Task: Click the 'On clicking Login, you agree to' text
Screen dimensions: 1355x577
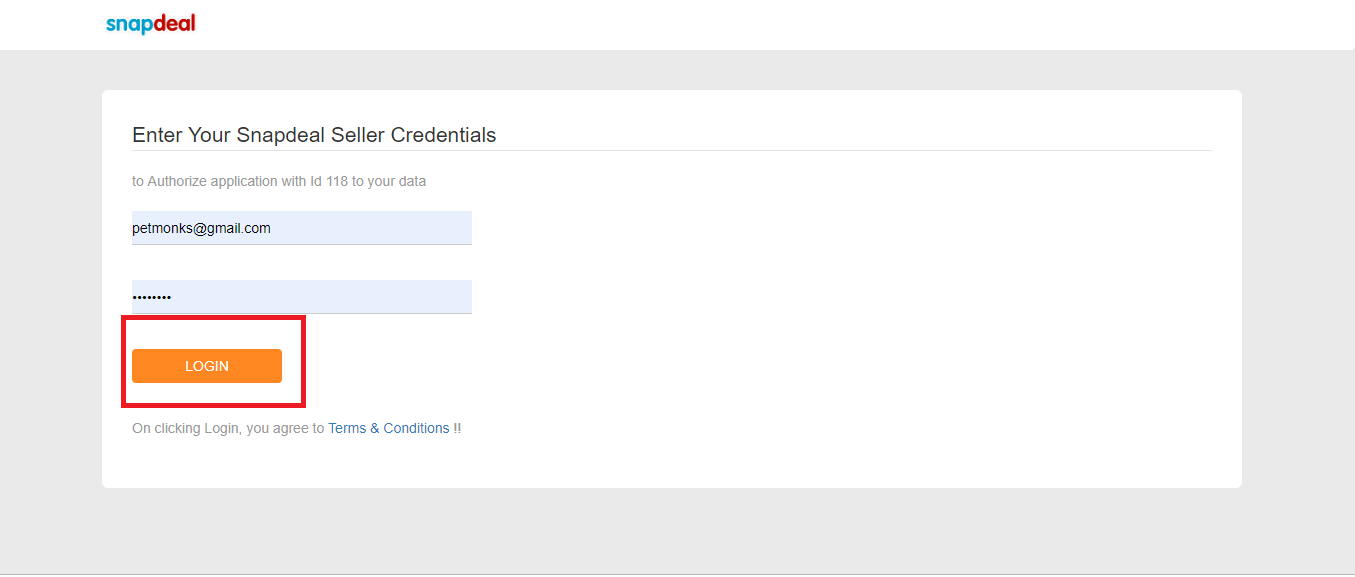Action: coord(228,428)
